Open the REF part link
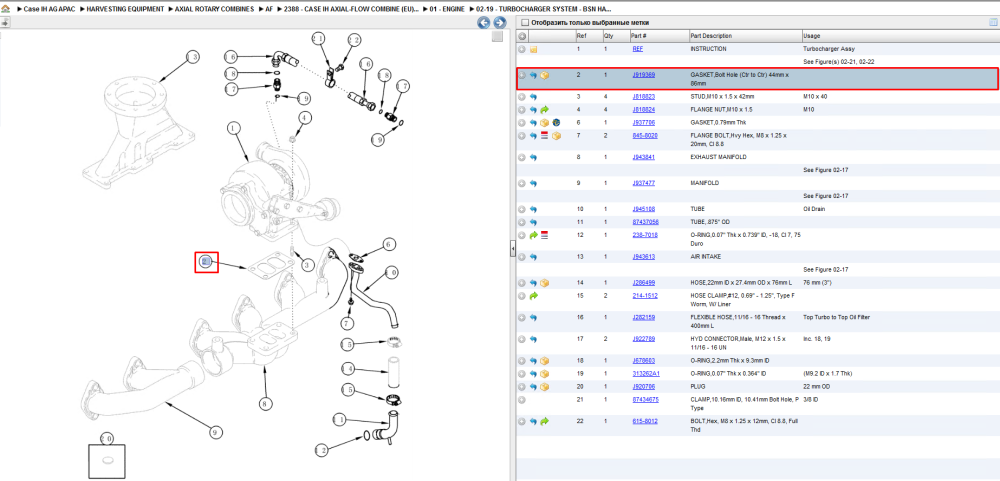This screenshot has width=1000, height=481. coord(638,49)
